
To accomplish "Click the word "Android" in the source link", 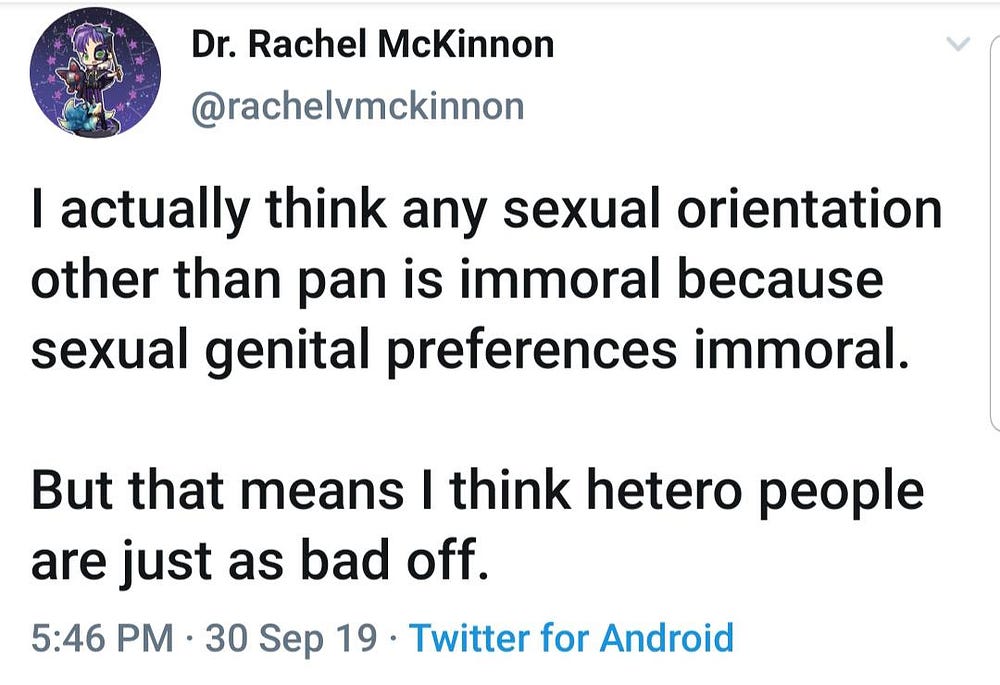I will (x=666, y=638).
